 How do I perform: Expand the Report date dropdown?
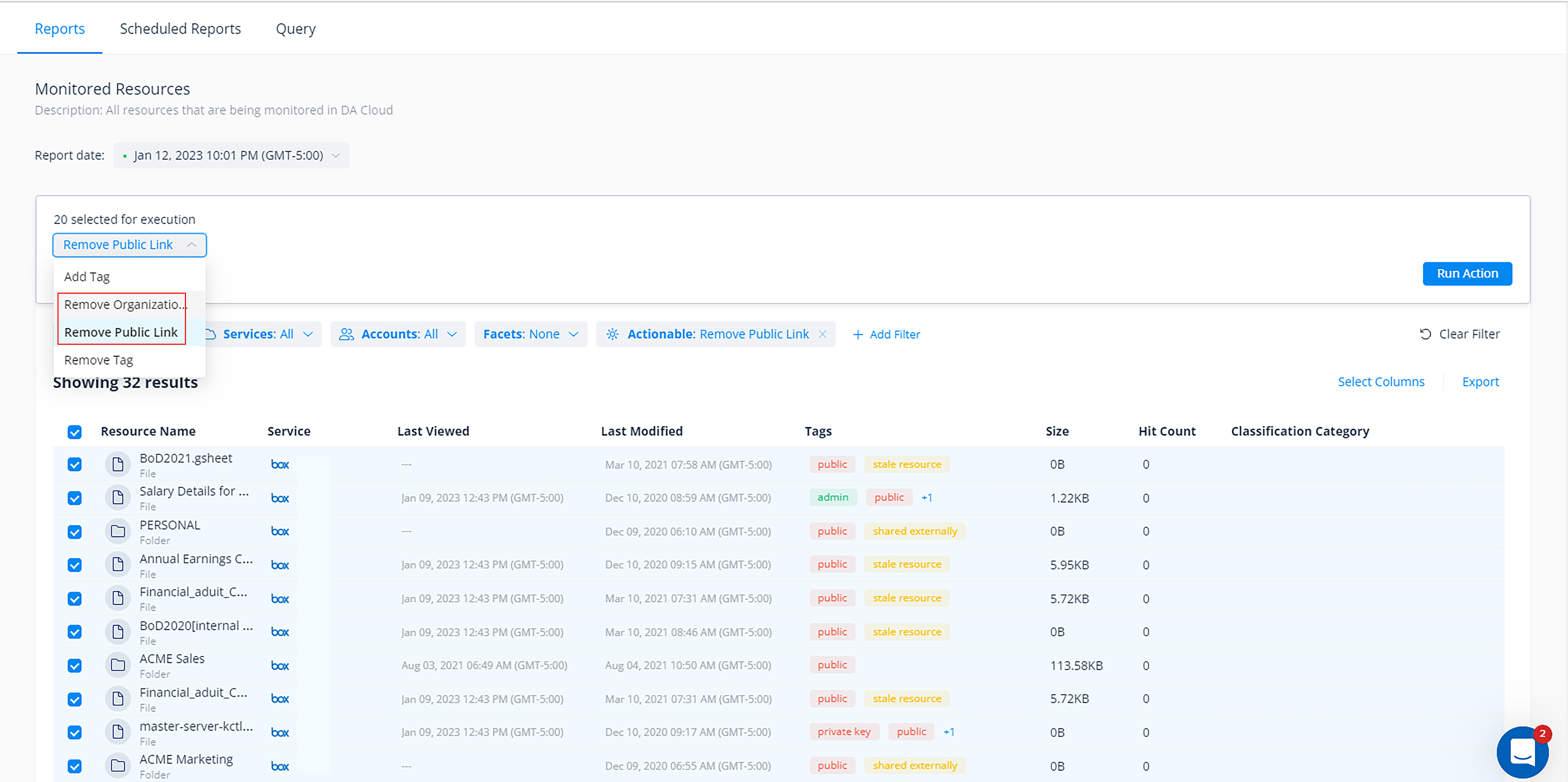pyautogui.click(x=231, y=155)
